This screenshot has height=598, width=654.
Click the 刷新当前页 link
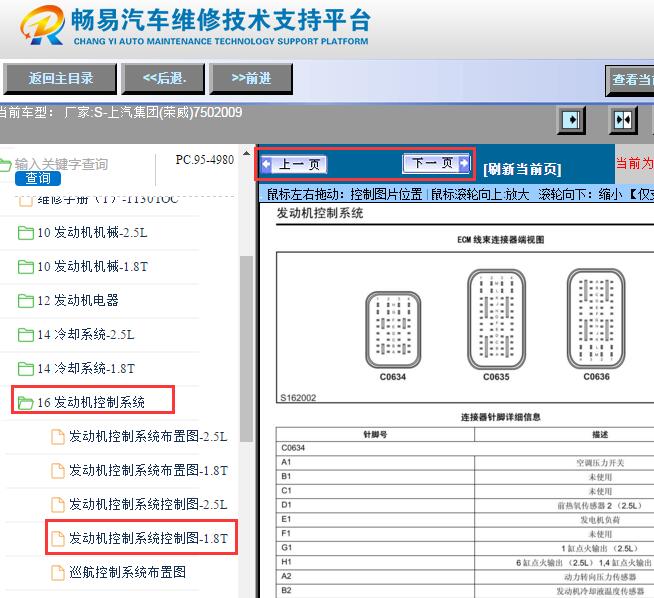pos(522,169)
